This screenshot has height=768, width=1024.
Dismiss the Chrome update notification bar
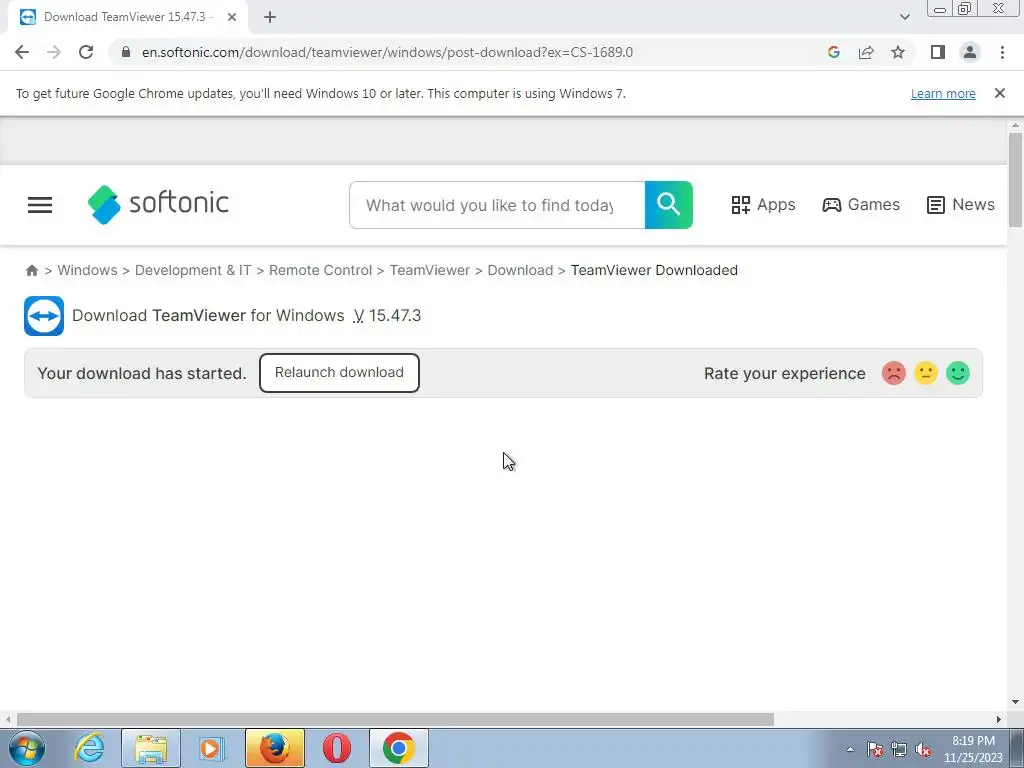(x=1000, y=93)
